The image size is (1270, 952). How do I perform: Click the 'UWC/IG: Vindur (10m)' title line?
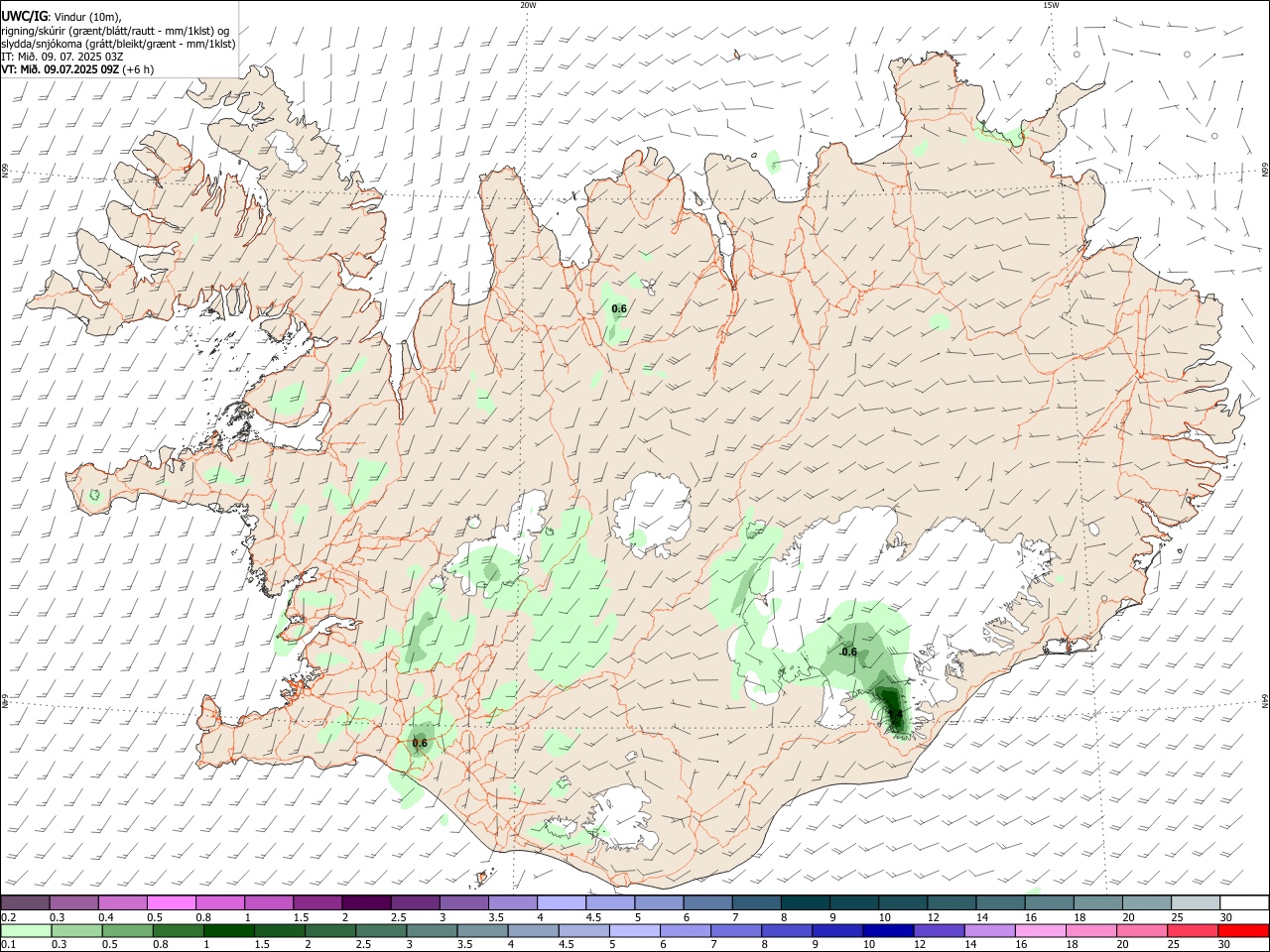[61, 17]
